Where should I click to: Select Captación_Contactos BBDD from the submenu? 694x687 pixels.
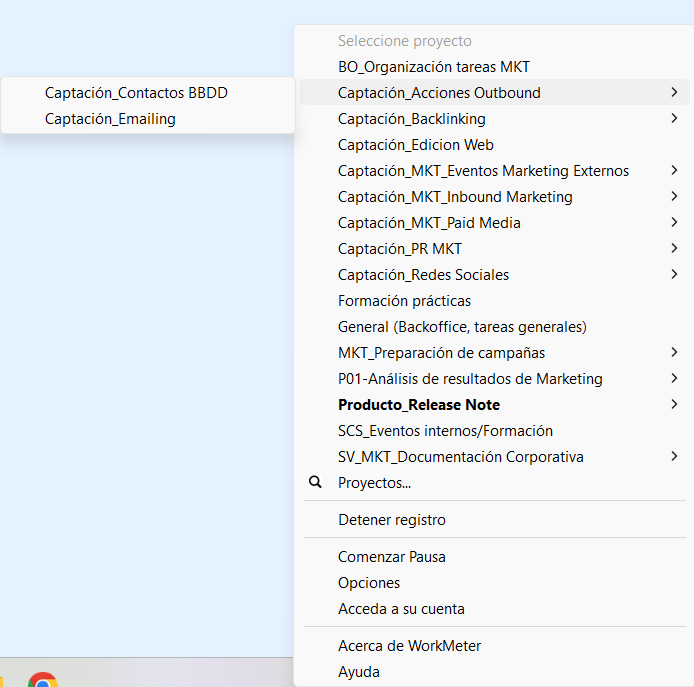(x=136, y=93)
